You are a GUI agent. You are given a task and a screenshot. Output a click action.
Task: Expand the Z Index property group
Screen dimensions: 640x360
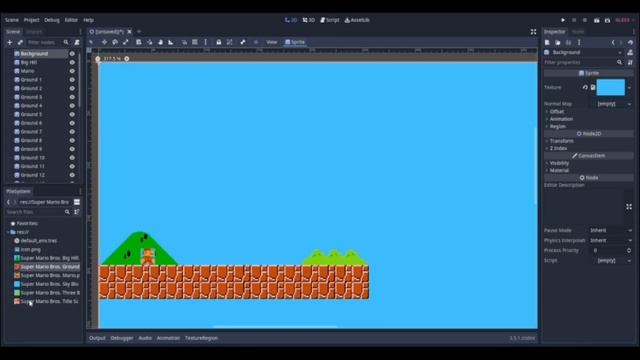[558, 148]
